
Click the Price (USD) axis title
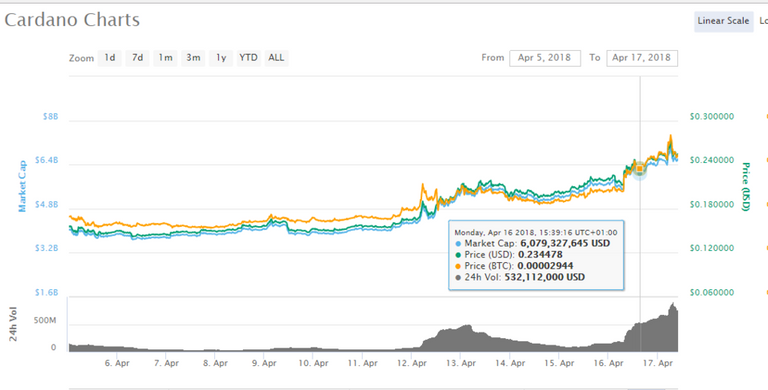click(x=745, y=187)
